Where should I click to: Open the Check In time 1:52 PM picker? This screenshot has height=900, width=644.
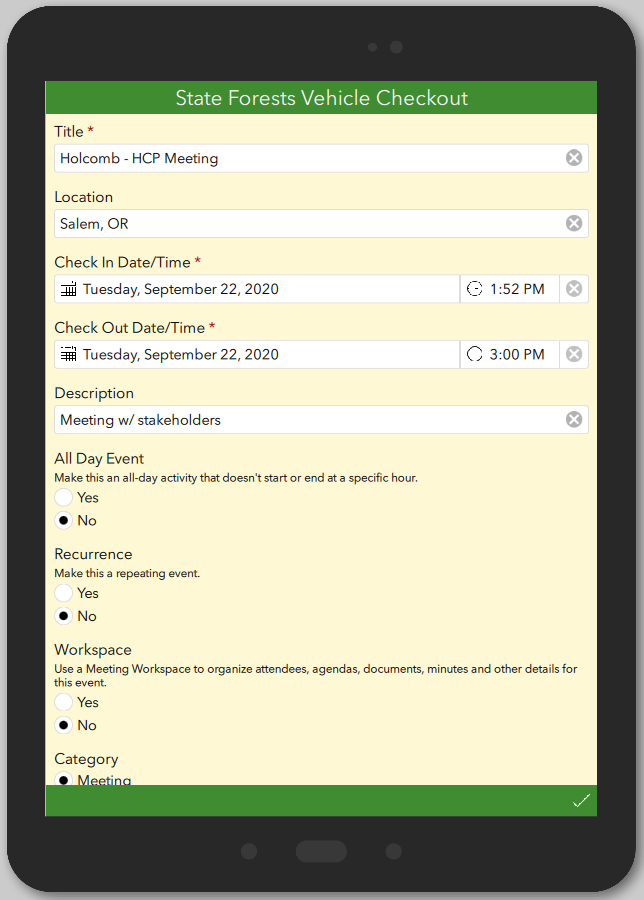click(x=510, y=289)
